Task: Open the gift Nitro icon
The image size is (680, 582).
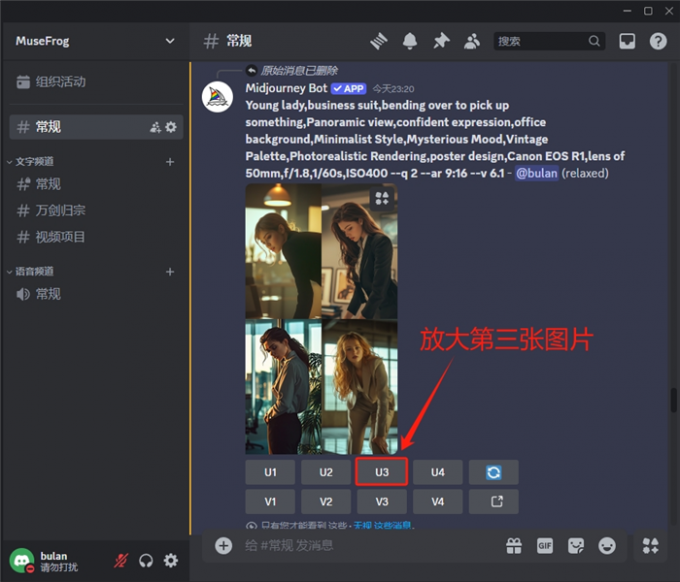Action: pos(514,546)
